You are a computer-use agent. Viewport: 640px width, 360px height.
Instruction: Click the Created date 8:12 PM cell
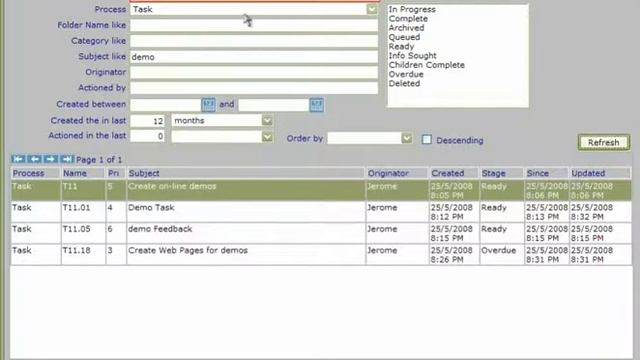[x=454, y=212]
